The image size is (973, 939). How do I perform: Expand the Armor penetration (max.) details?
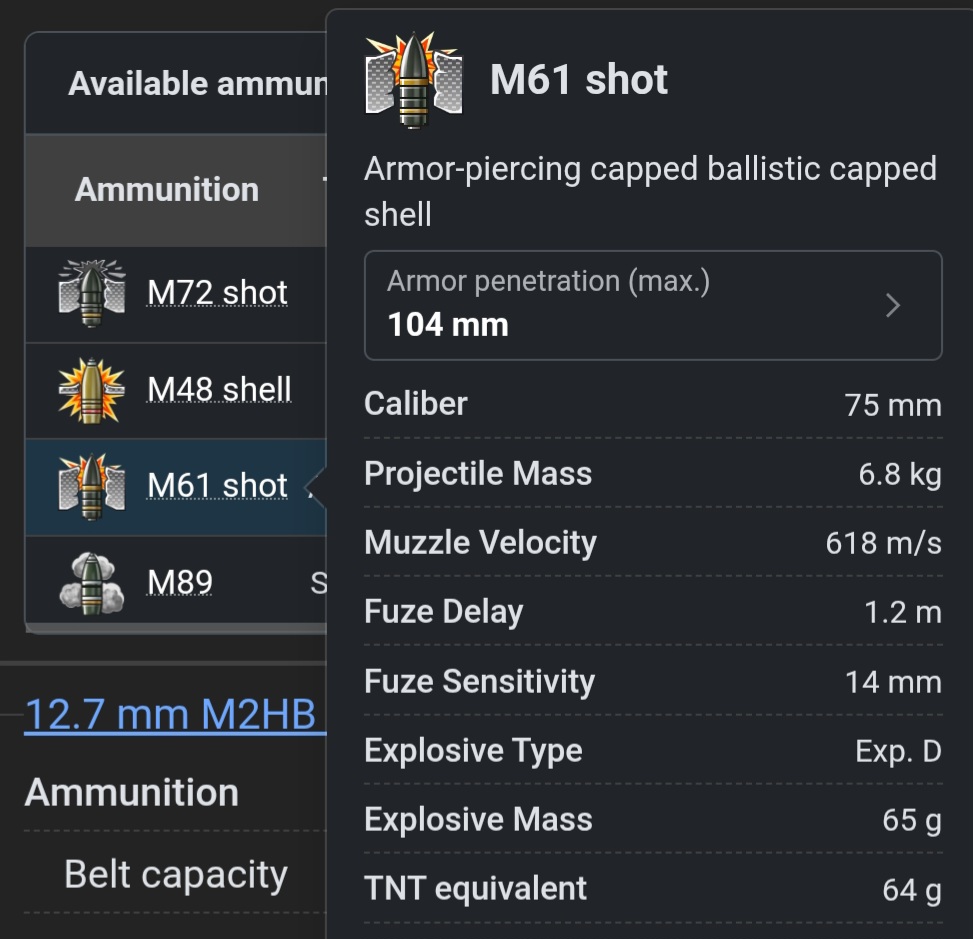(x=653, y=305)
